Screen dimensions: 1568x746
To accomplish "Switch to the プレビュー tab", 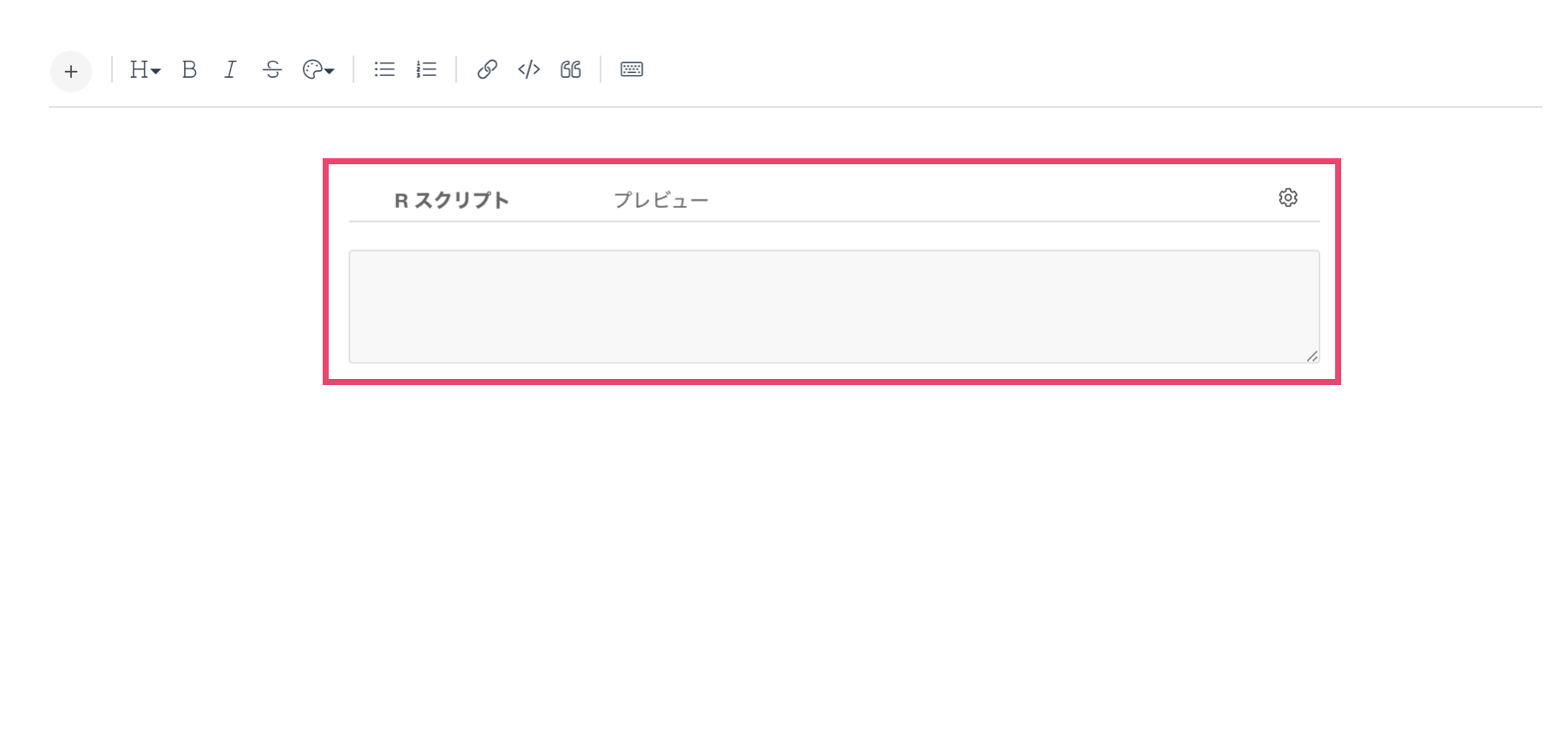I will (661, 200).
